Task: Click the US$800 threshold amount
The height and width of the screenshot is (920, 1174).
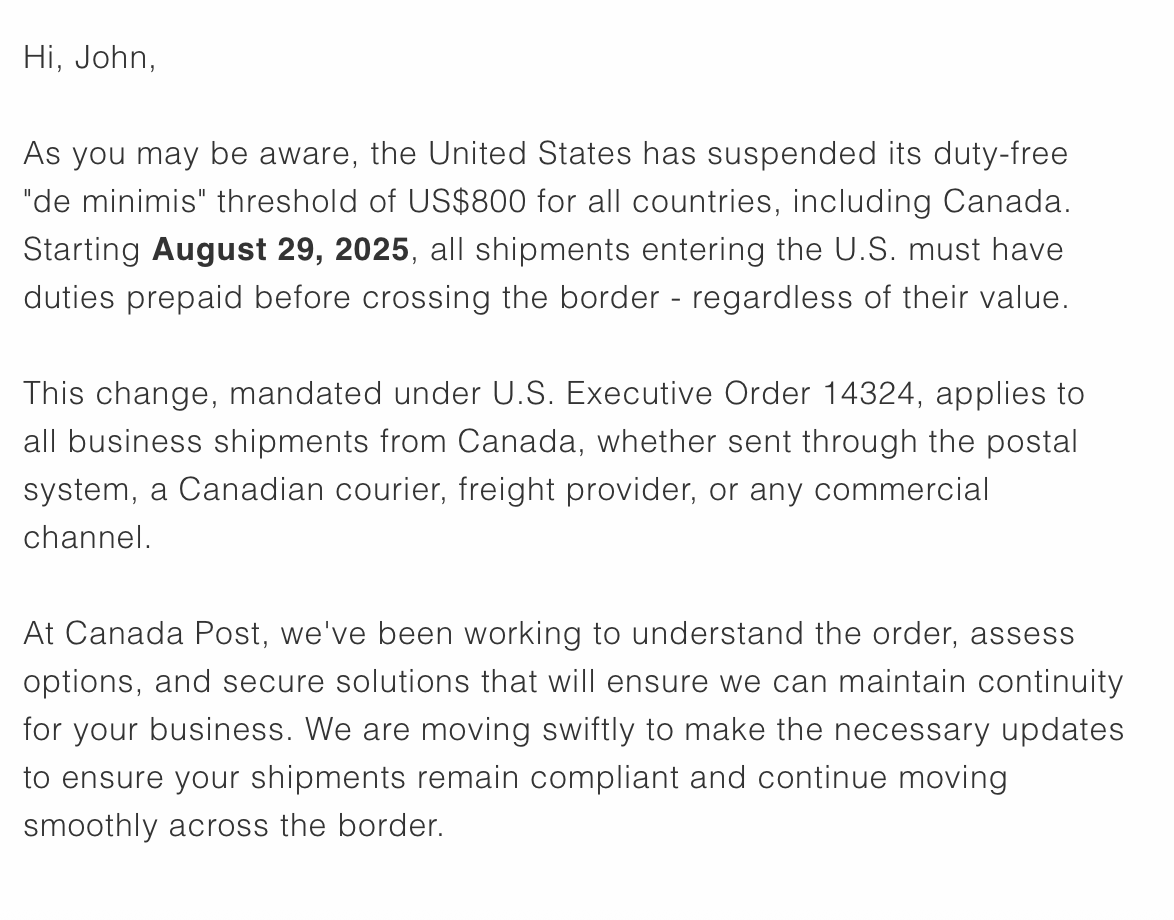Action: tap(467, 201)
